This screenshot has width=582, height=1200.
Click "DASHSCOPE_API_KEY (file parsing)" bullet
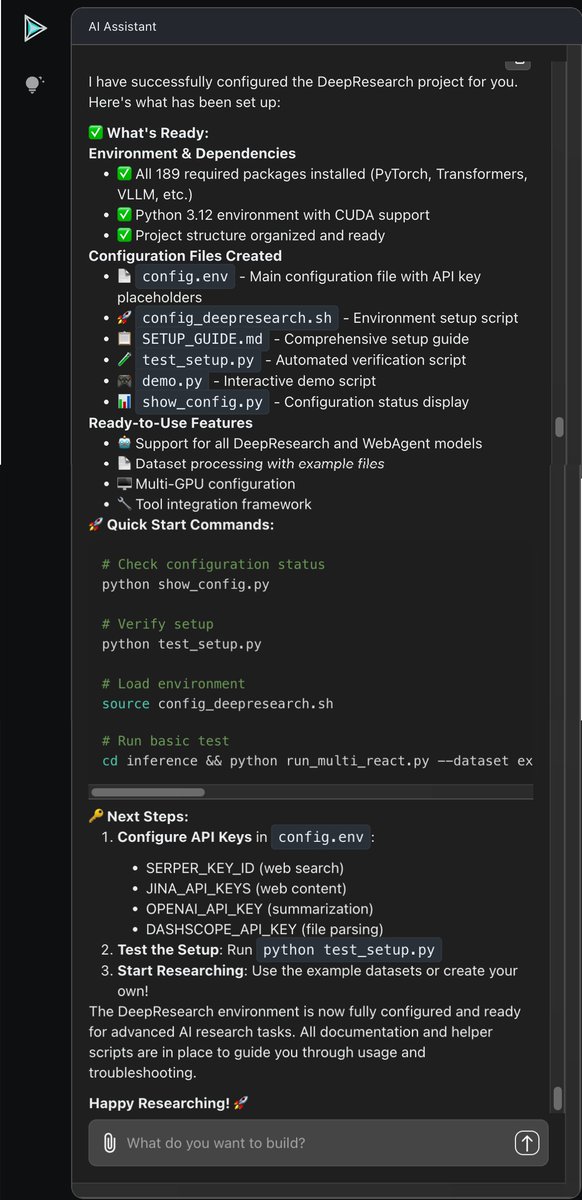264,929
